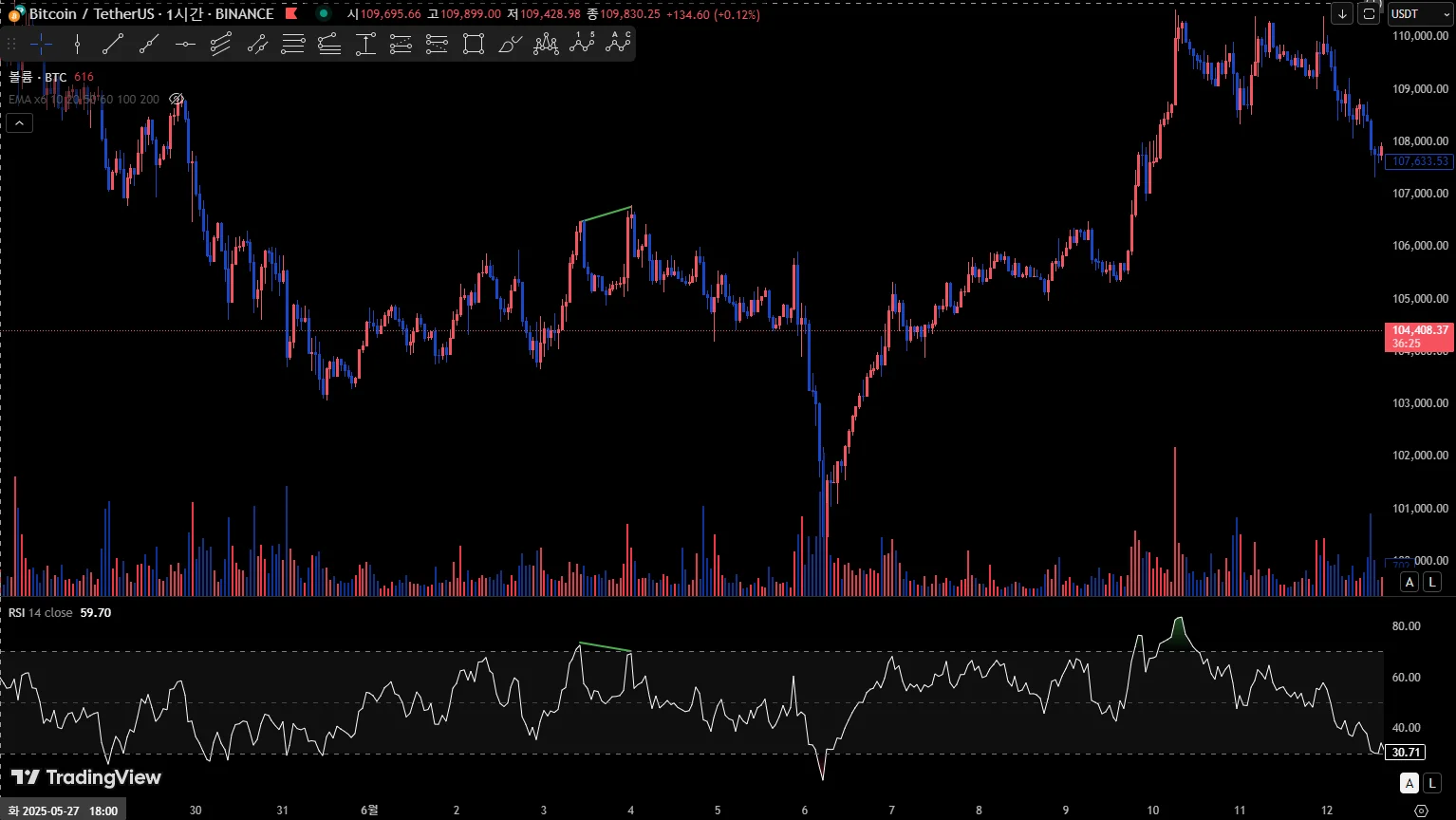The height and width of the screenshot is (820, 1456).
Task: Click the RSI value label 30.71
Action: click(1406, 753)
